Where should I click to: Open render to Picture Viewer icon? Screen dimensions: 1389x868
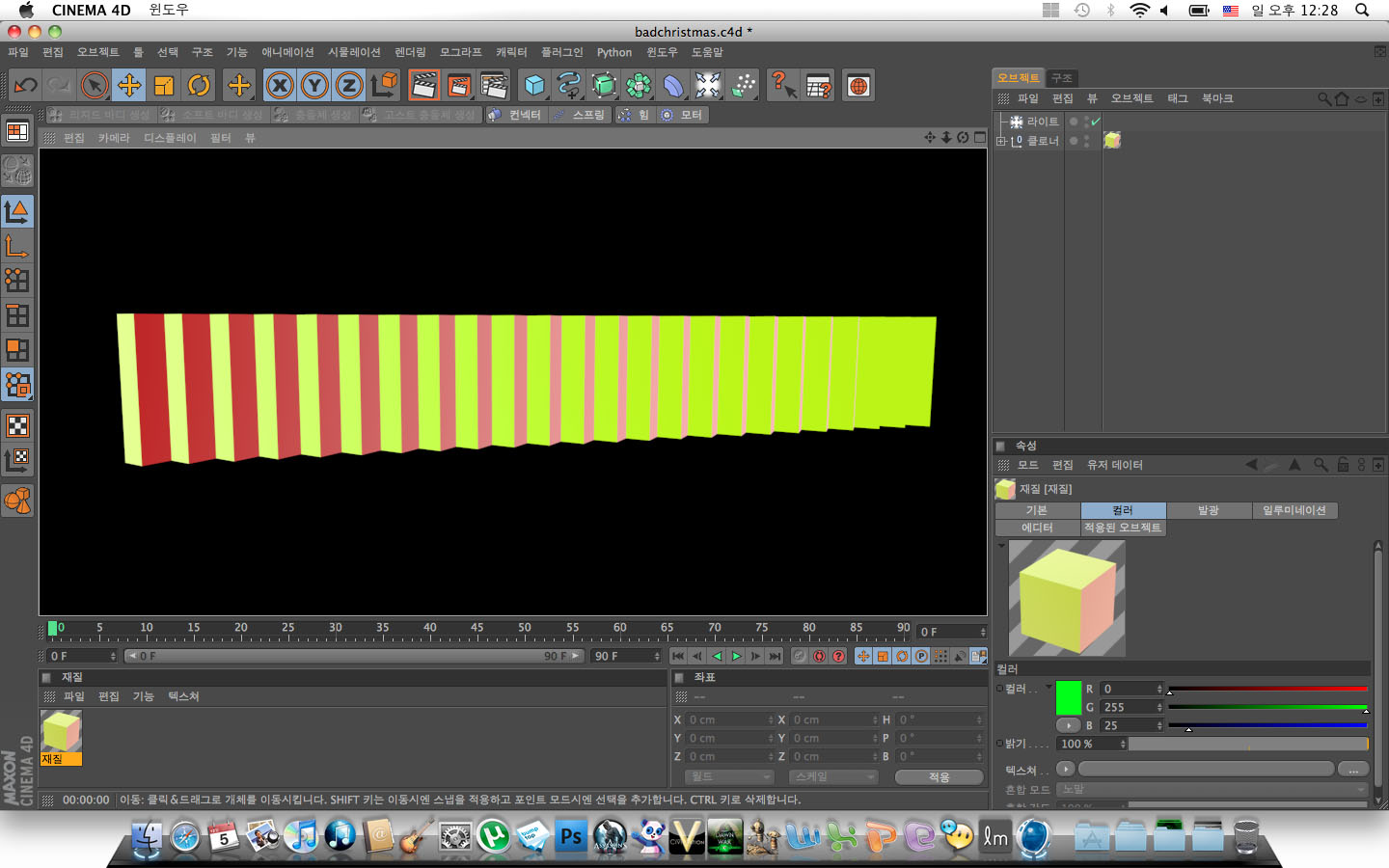pos(459,86)
